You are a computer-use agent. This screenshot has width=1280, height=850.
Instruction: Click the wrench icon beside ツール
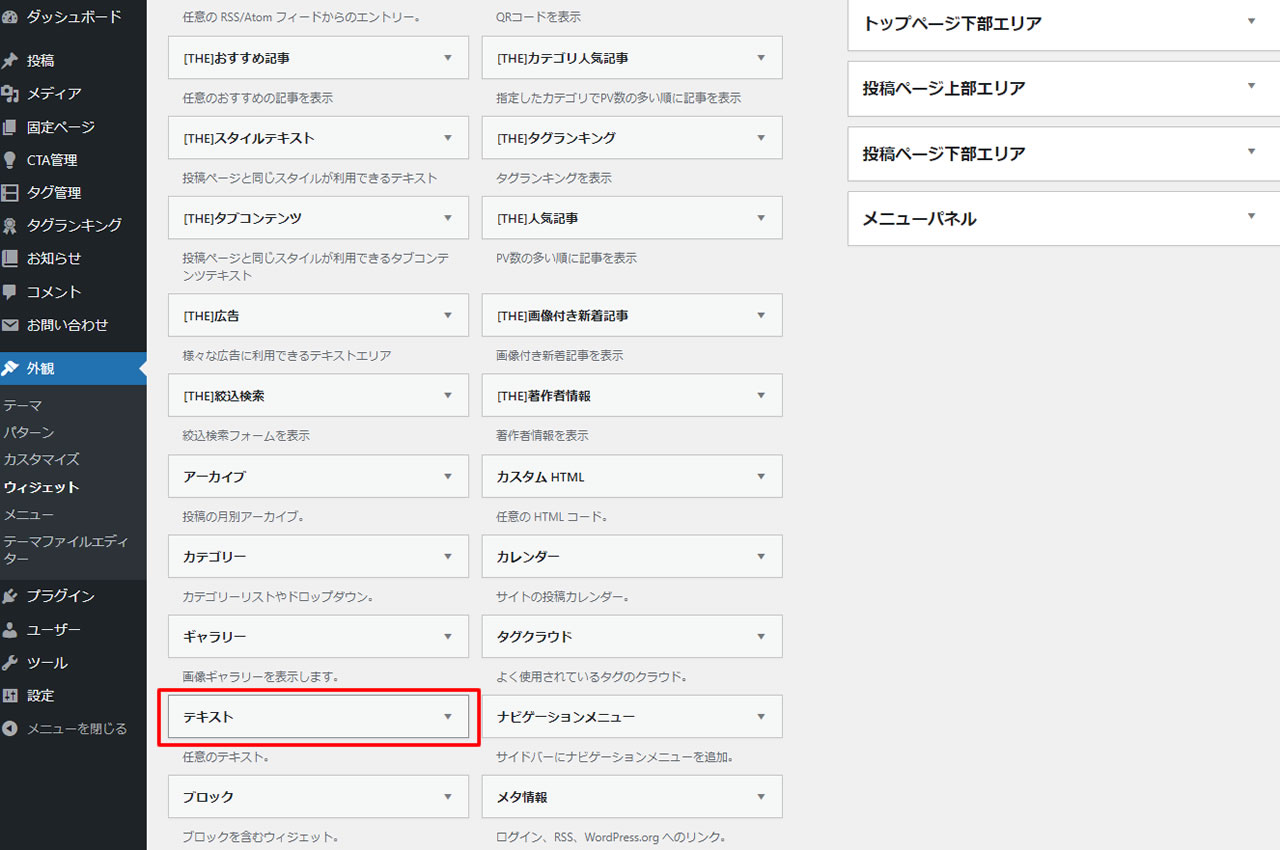[10, 663]
